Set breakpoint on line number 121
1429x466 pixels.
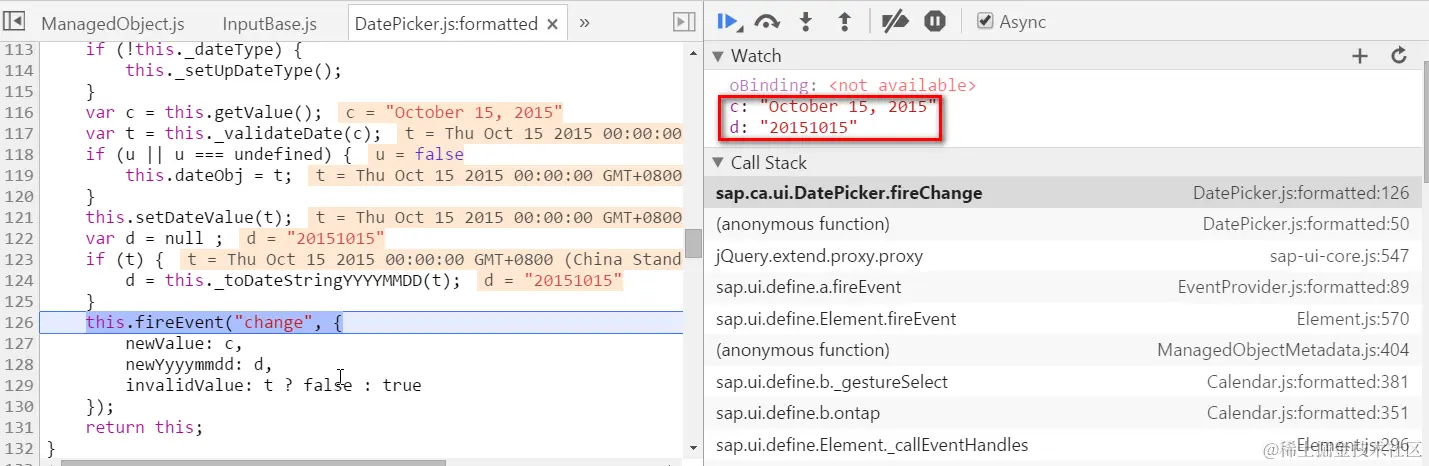17,217
